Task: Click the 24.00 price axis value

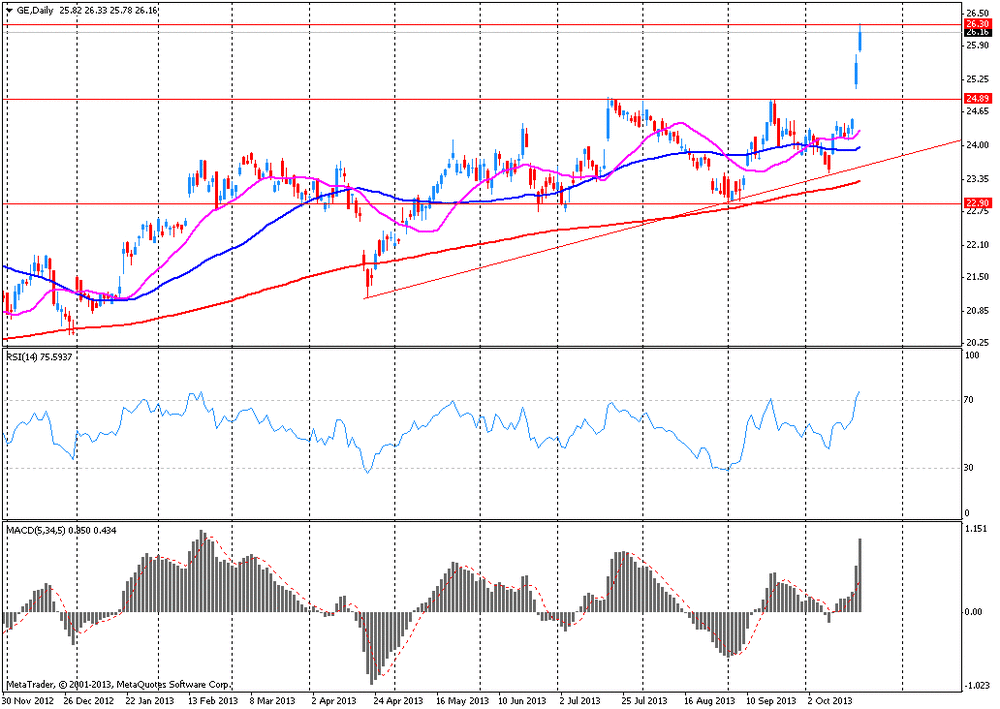Action: [977, 145]
